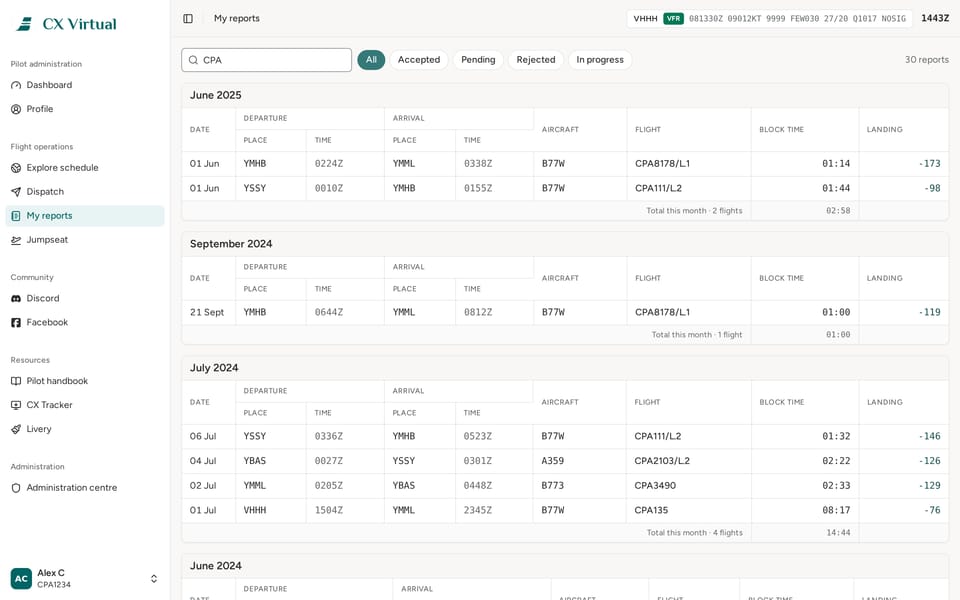Expand the Alex C account switcher chevron

pyautogui.click(x=154, y=579)
